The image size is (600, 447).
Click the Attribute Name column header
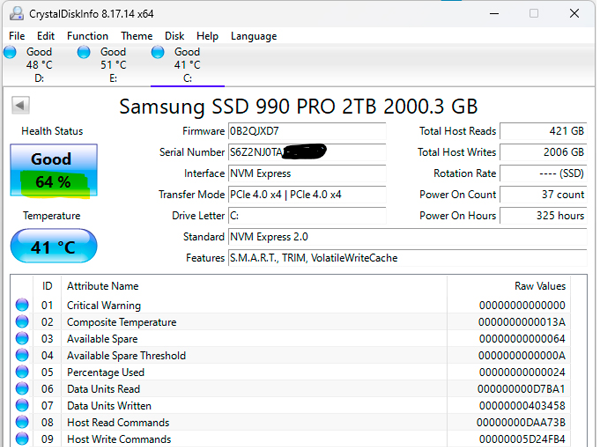(103, 286)
